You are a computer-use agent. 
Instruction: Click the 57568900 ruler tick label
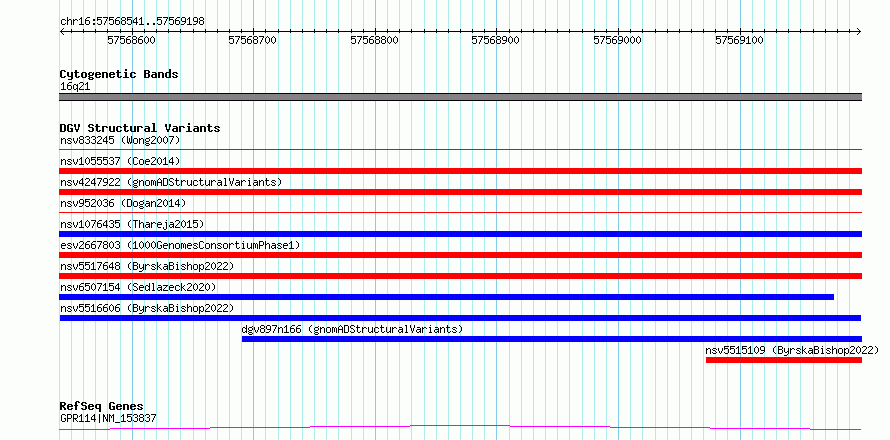pyautogui.click(x=496, y=40)
